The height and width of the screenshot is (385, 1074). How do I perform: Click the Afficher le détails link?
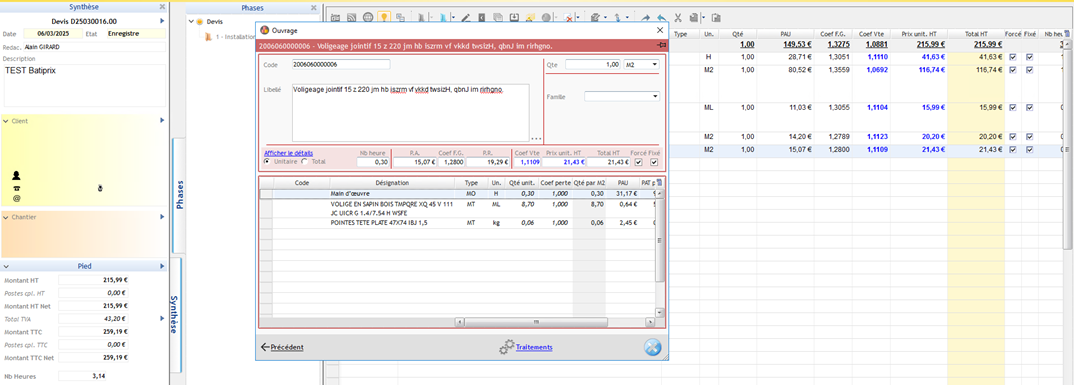tap(288, 153)
